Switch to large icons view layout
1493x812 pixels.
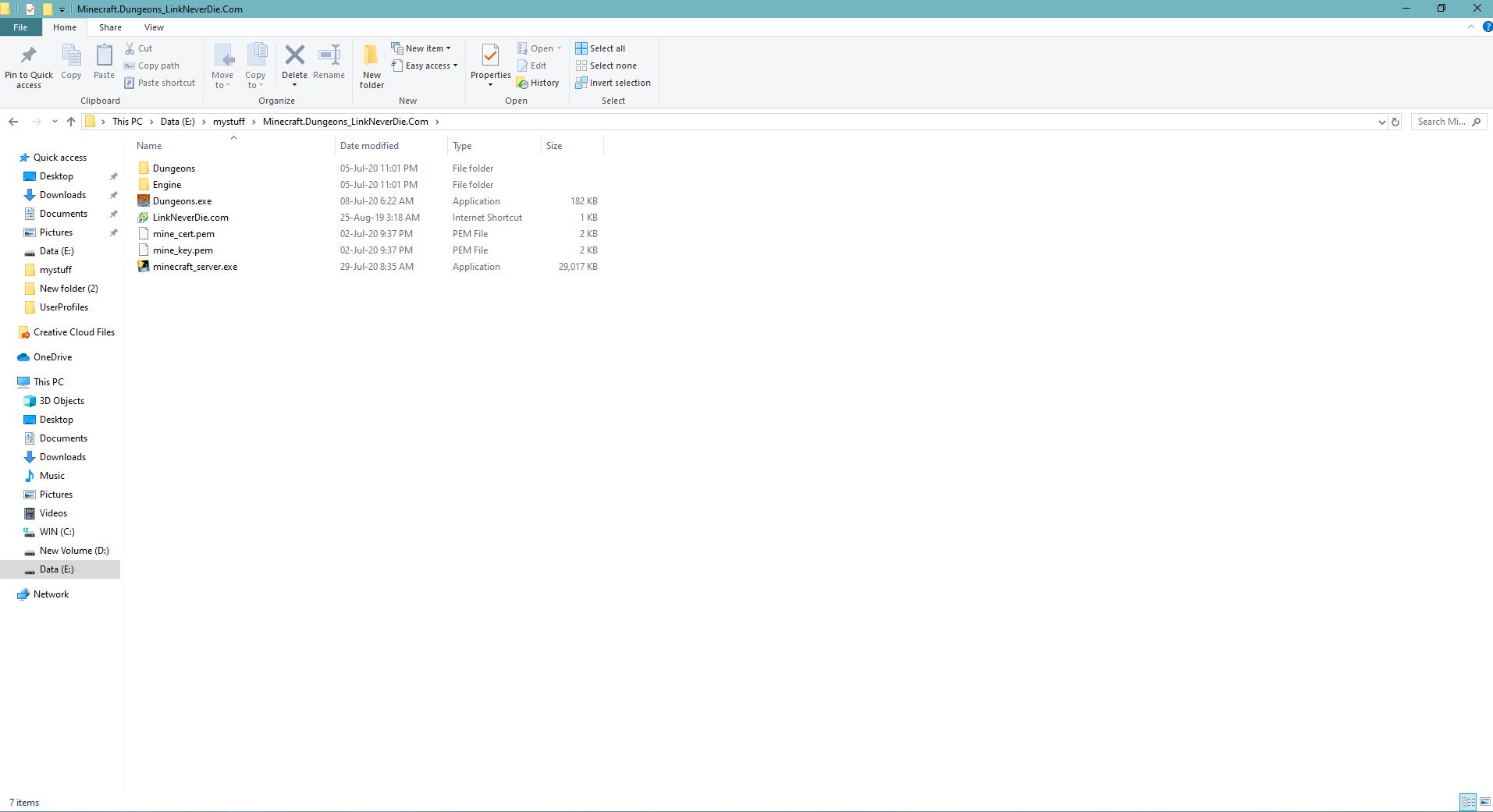1484,802
